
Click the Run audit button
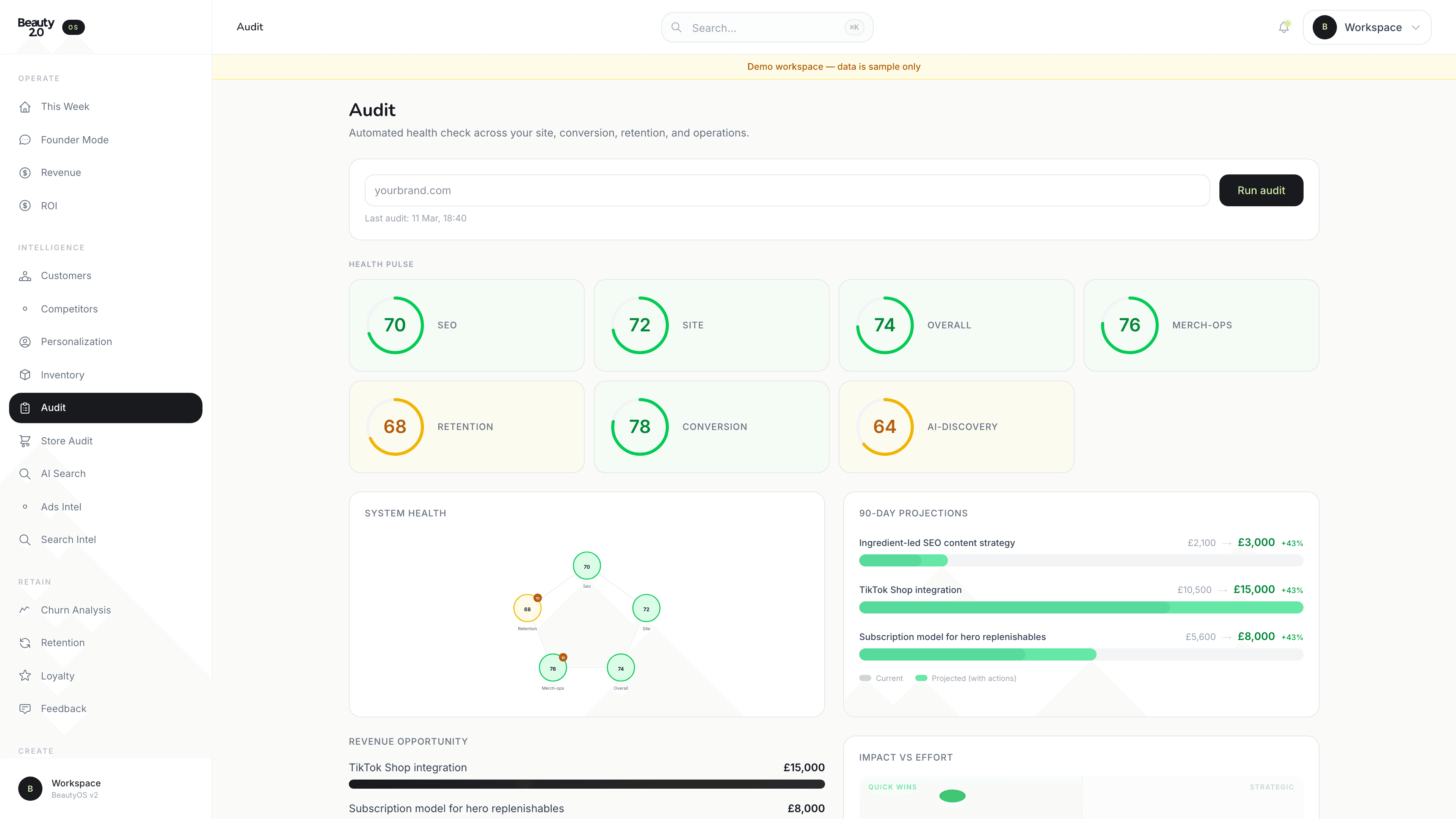coord(1261,190)
